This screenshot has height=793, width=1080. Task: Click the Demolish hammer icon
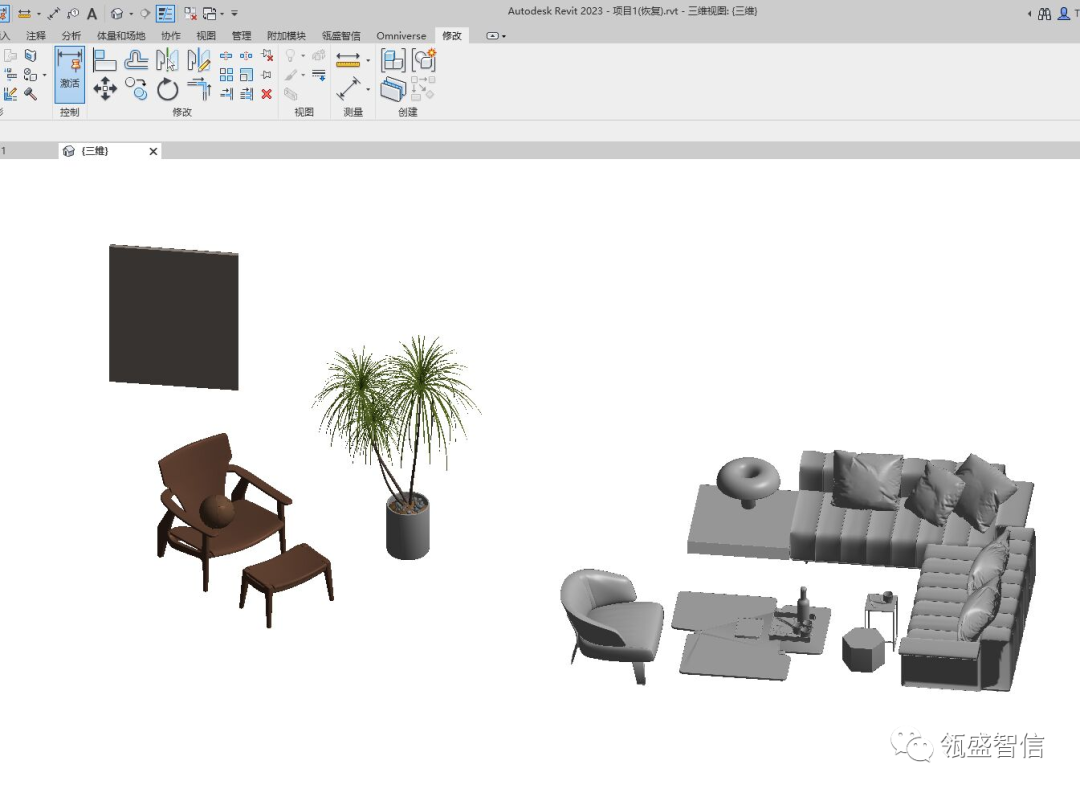point(30,94)
